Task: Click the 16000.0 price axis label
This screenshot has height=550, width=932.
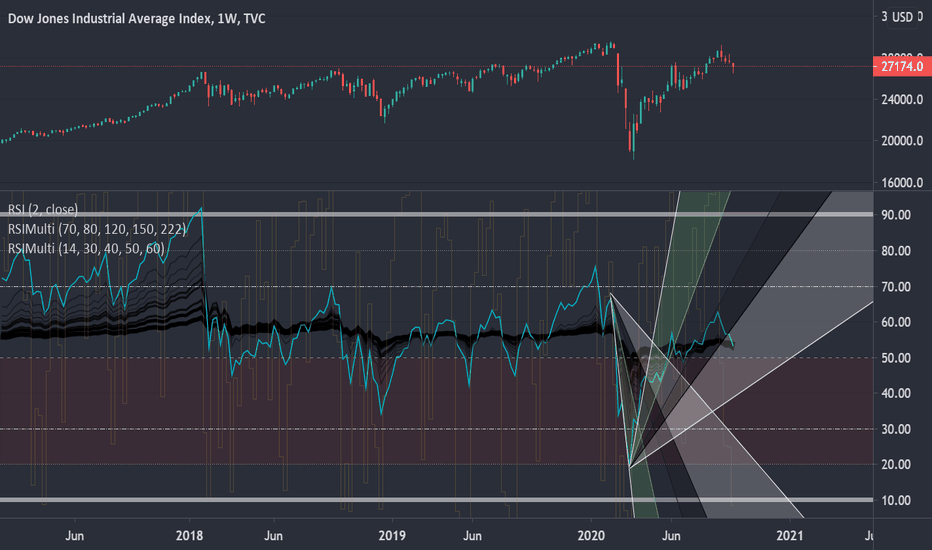Action: [x=902, y=183]
